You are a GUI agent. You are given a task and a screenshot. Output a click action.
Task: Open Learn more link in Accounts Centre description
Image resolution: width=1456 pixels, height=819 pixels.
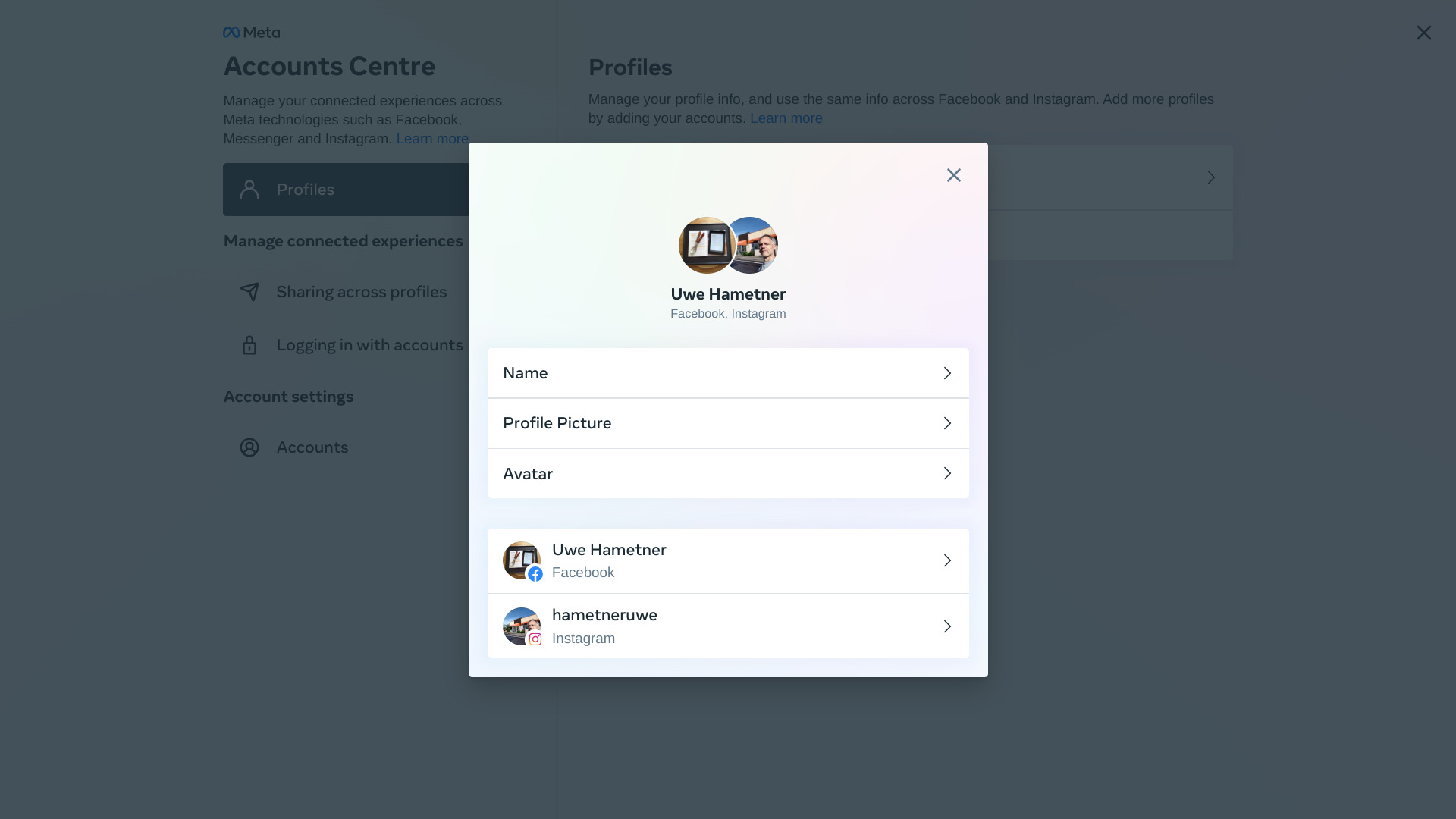click(x=432, y=139)
